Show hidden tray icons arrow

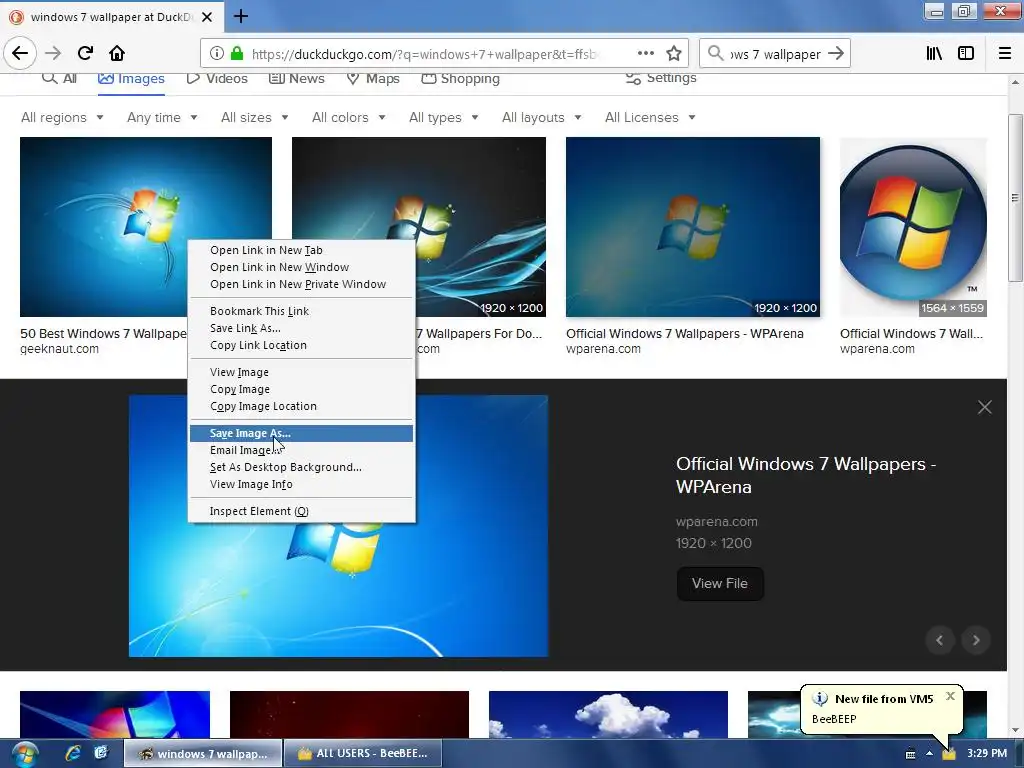929,754
